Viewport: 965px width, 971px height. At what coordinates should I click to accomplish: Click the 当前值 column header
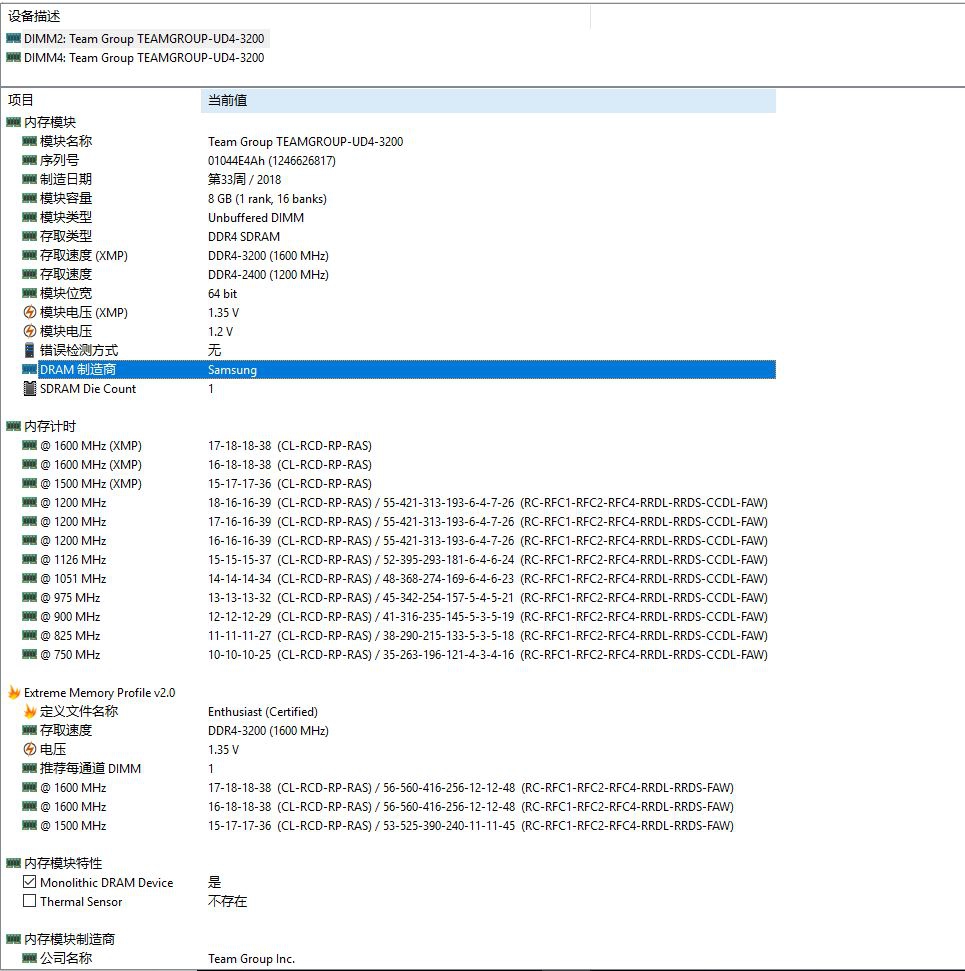[488, 100]
